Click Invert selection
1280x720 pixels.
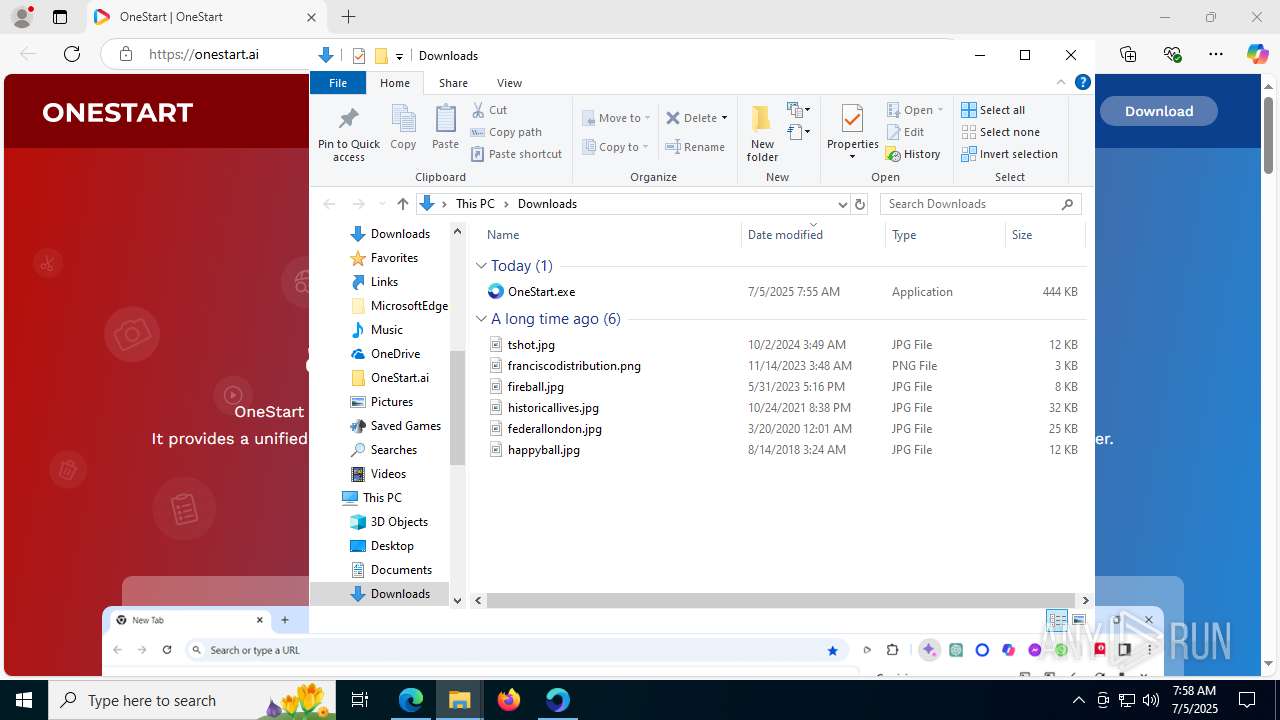[1009, 154]
